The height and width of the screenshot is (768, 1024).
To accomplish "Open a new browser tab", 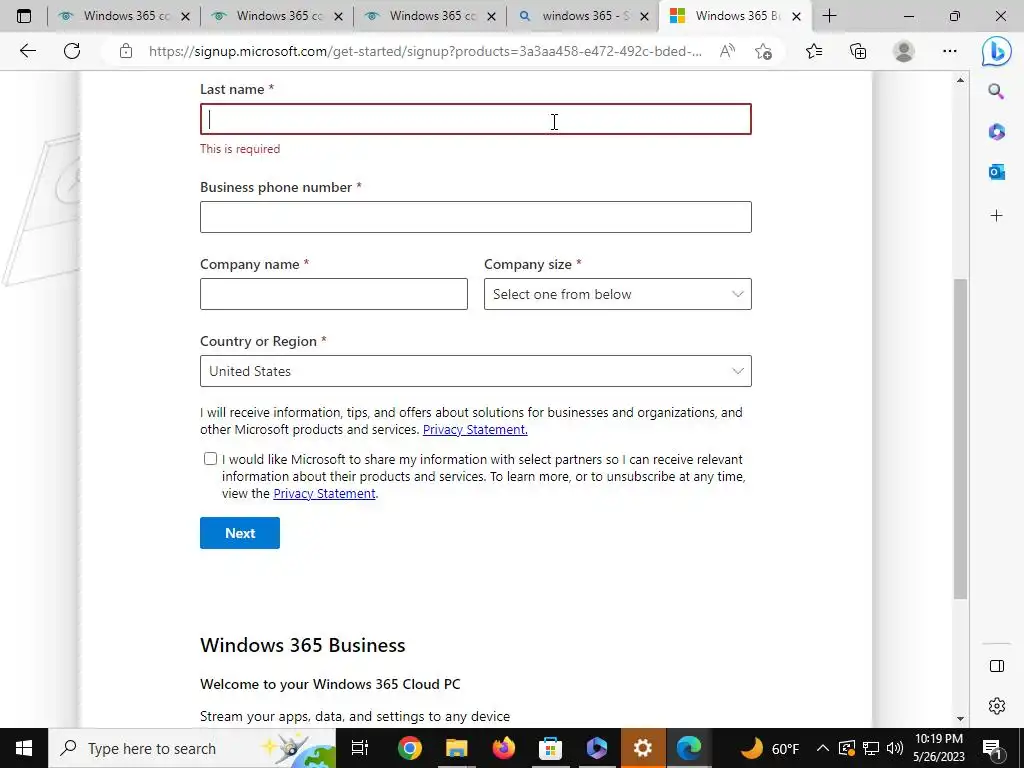I will click(x=829, y=16).
